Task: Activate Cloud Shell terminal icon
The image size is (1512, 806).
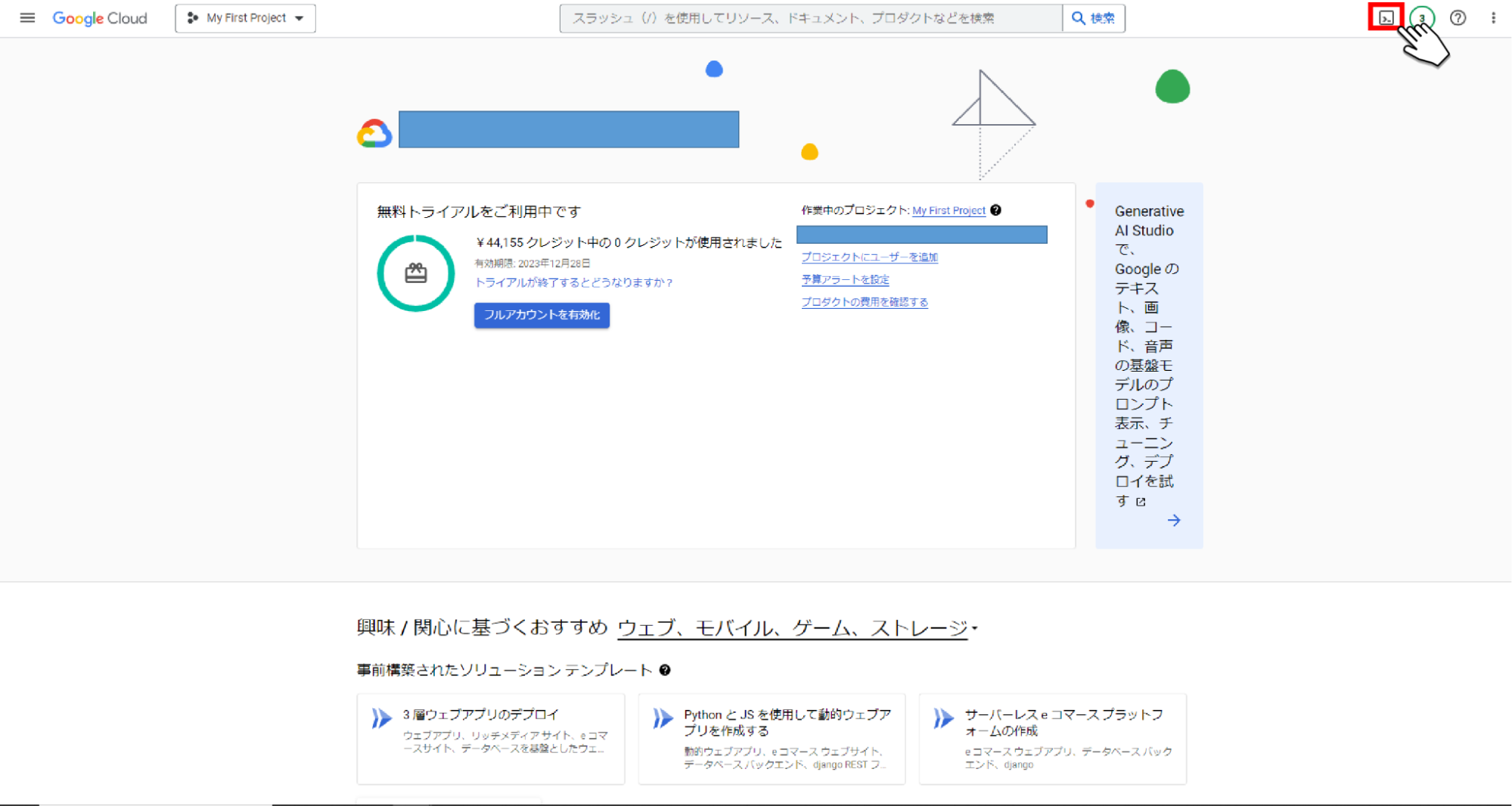Action: click(1386, 17)
